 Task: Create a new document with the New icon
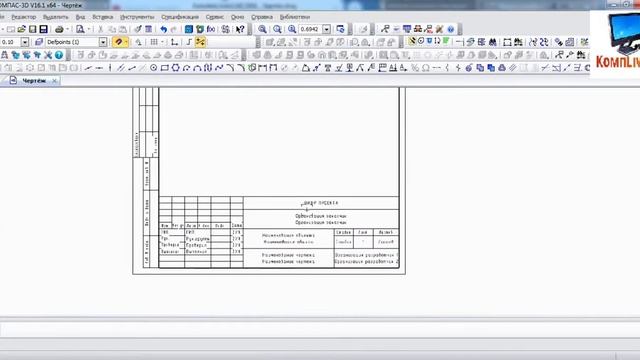pos(11,29)
